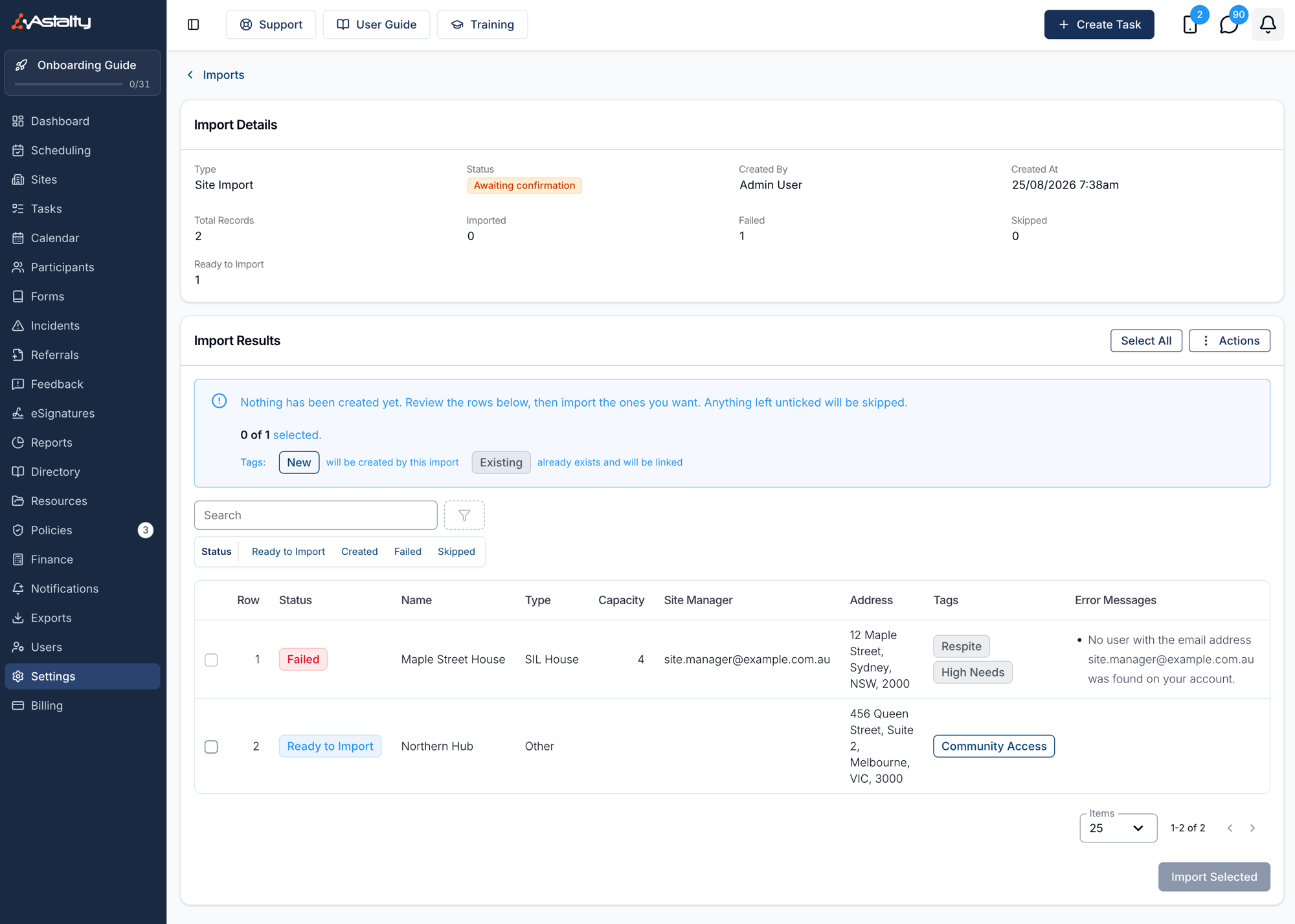Image resolution: width=1295 pixels, height=924 pixels.
Task: Open the Onboarding Guide progress panel
Action: pyautogui.click(x=82, y=73)
